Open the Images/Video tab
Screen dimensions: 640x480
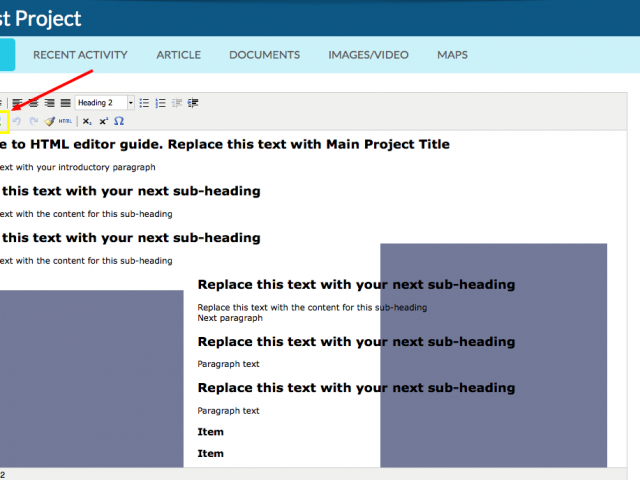[x=369, y=55]
